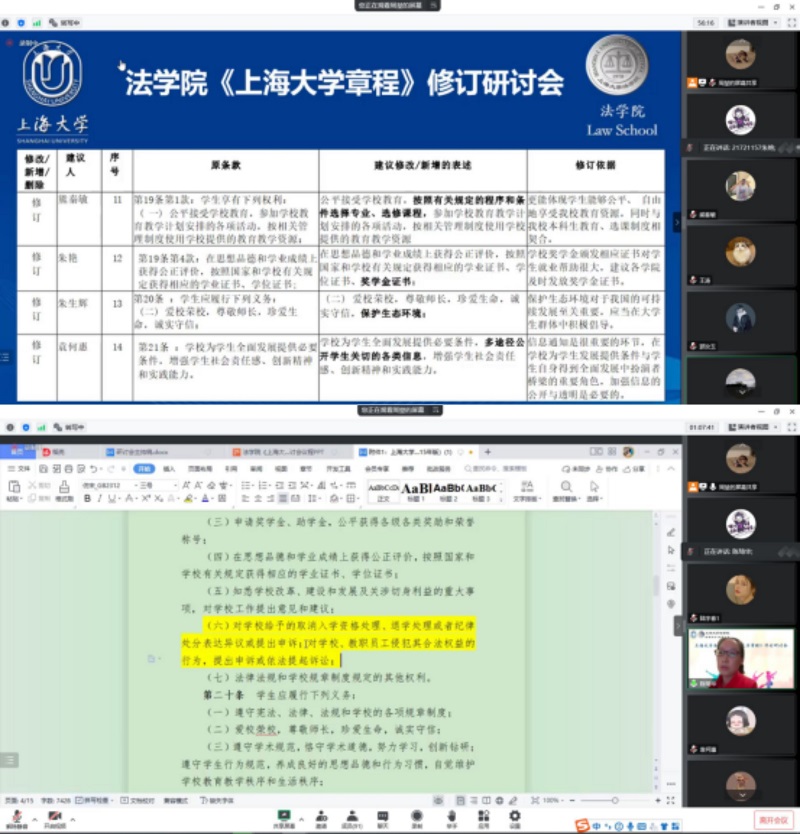Toggle underline formatting in WPS toolbar
Screen dimensions: 800x834
(x=112, y=498)
